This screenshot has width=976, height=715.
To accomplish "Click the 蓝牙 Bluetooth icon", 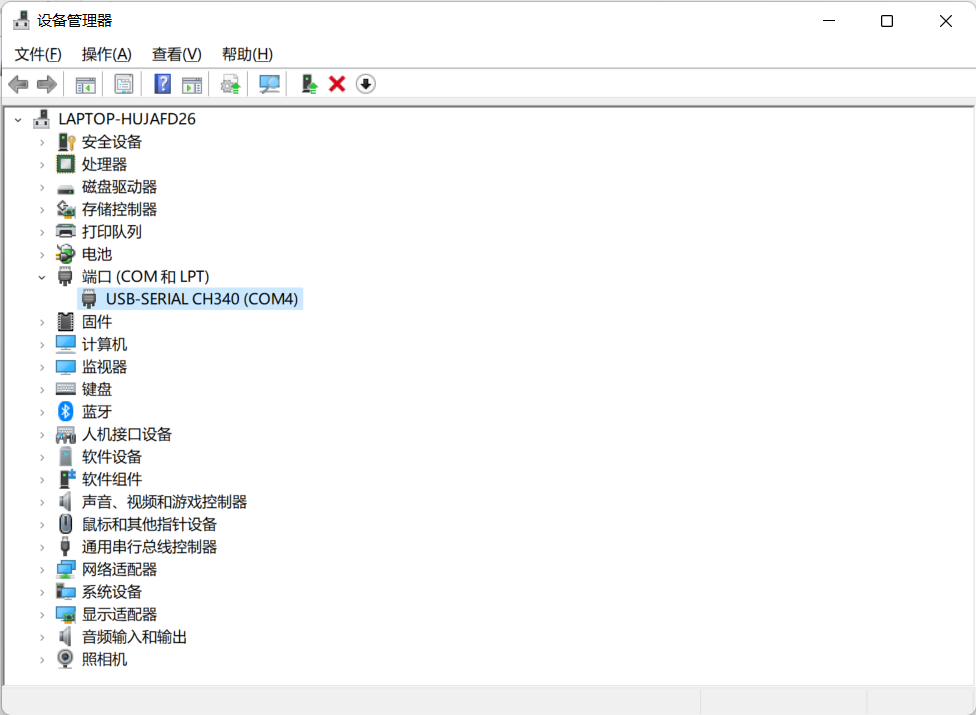I will pos(65,411).
